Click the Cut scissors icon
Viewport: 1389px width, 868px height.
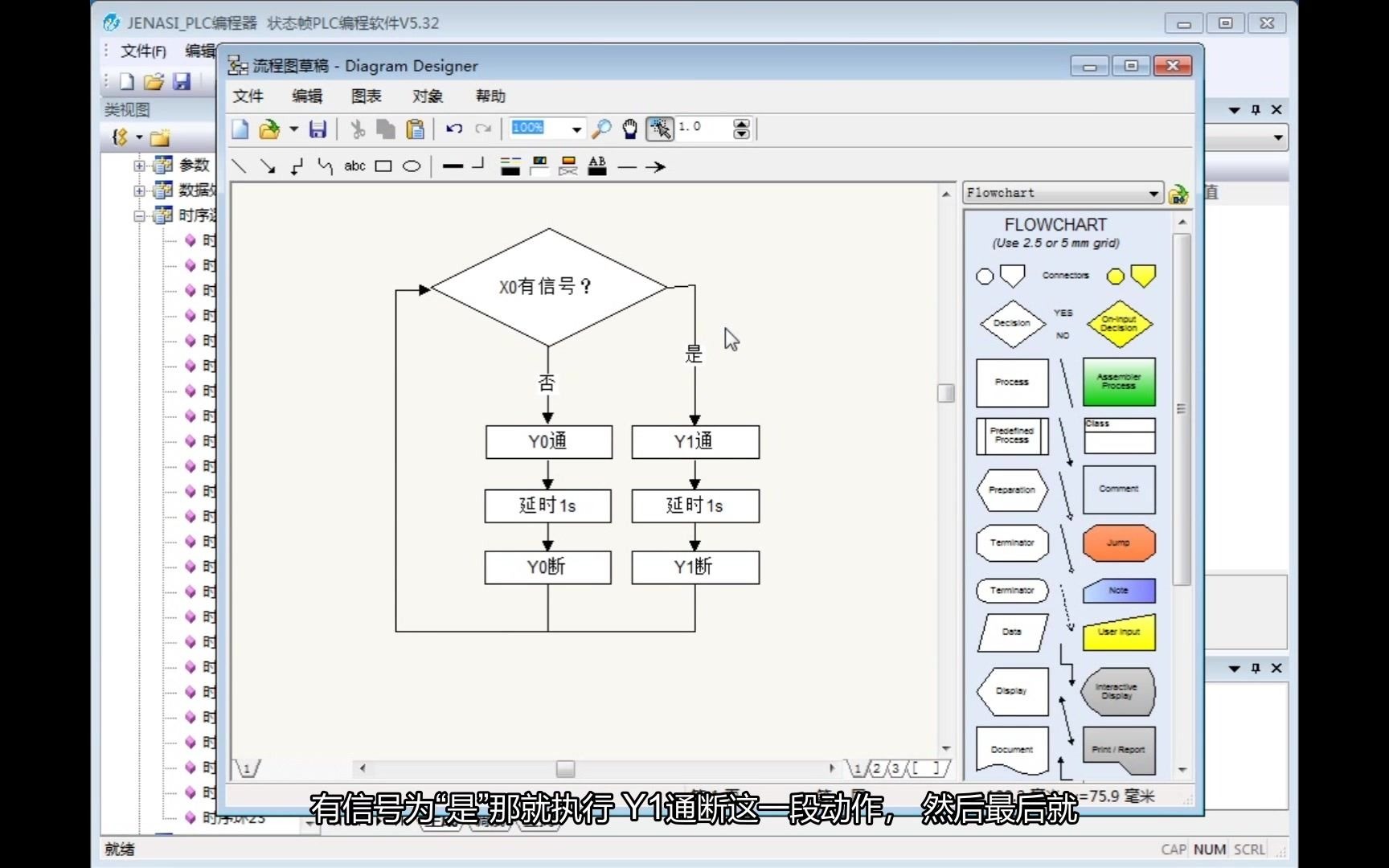click(x=358, y=129)
